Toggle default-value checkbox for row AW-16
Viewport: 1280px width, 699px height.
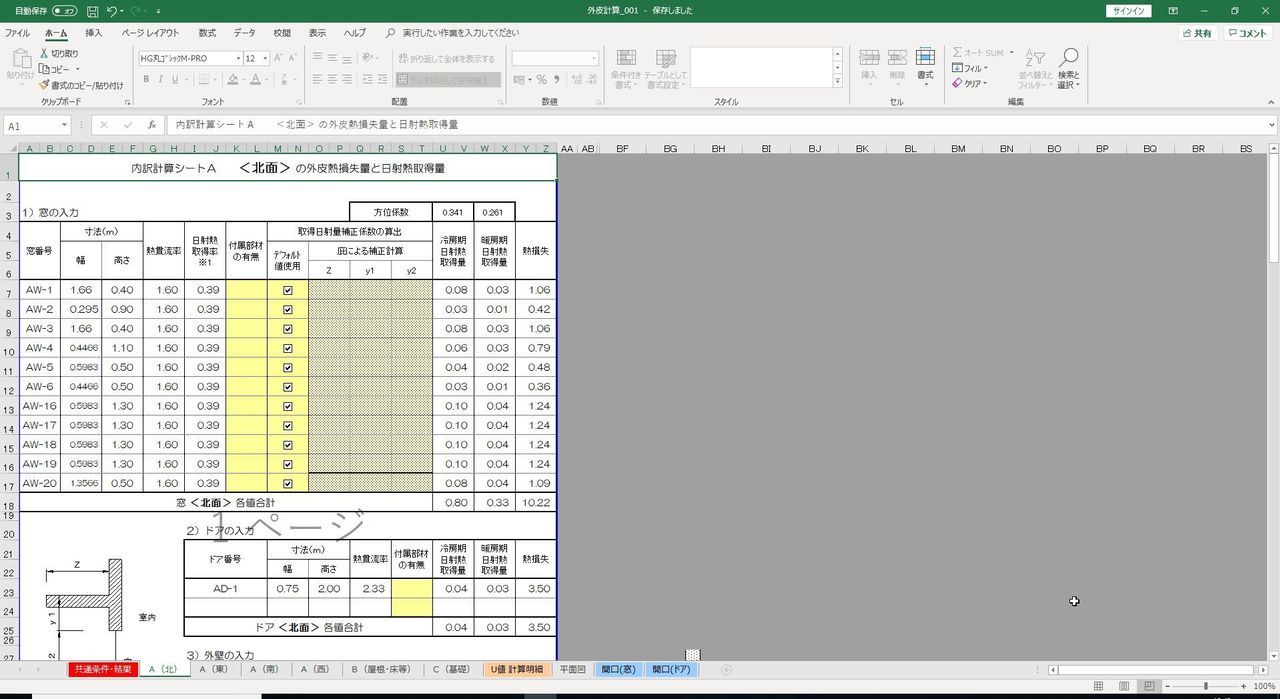pyautogui.click(x=288, y=406)
